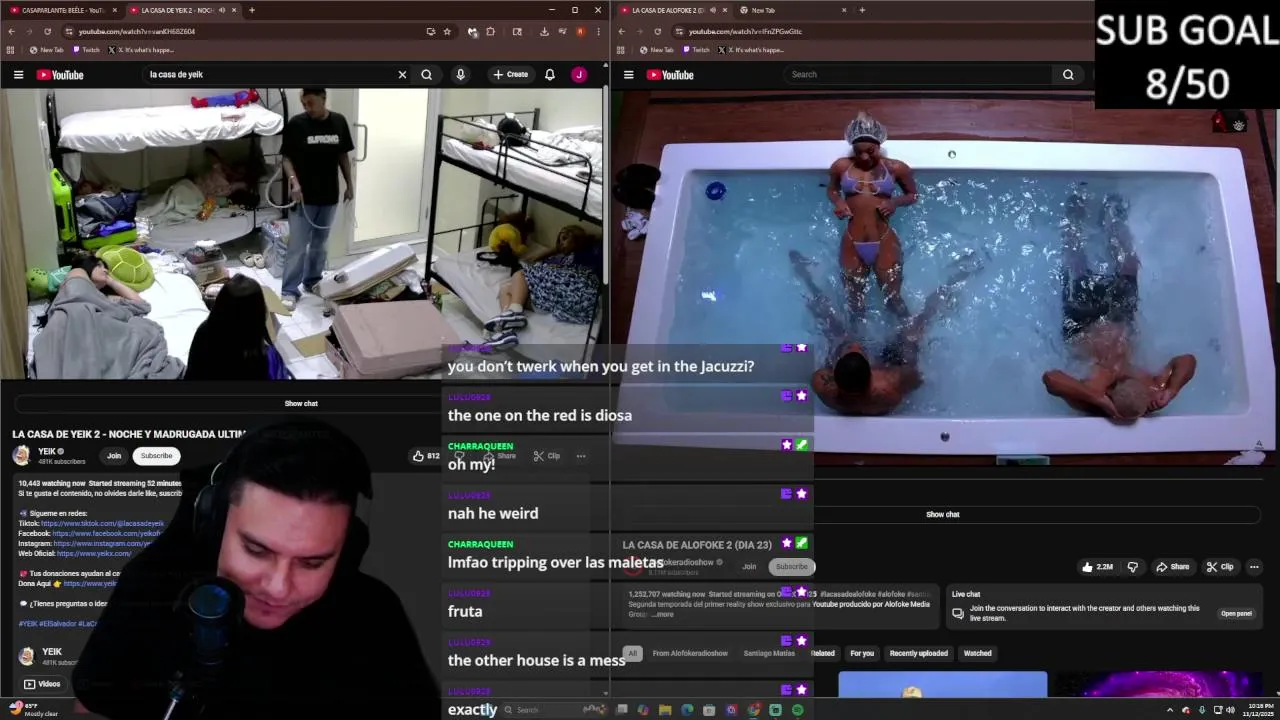Select the 'Recently uploaded' filter chip
This screenshot has width=1280, height=720.
point(919,653)
